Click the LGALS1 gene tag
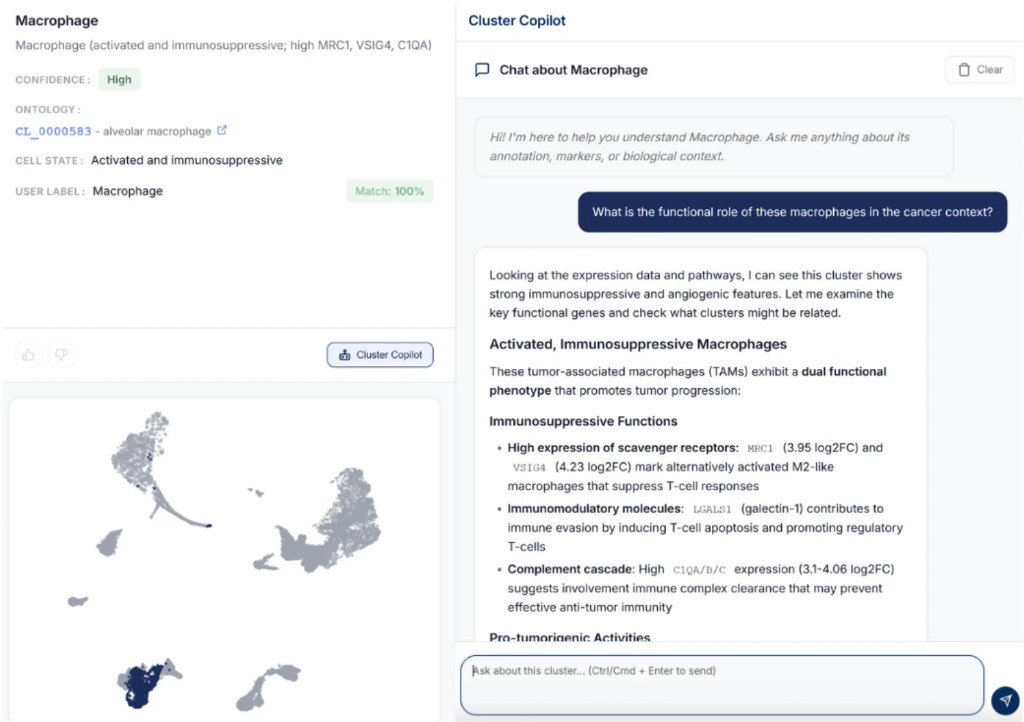Viewport: 1024px width, 722px height. coord(711,509)
